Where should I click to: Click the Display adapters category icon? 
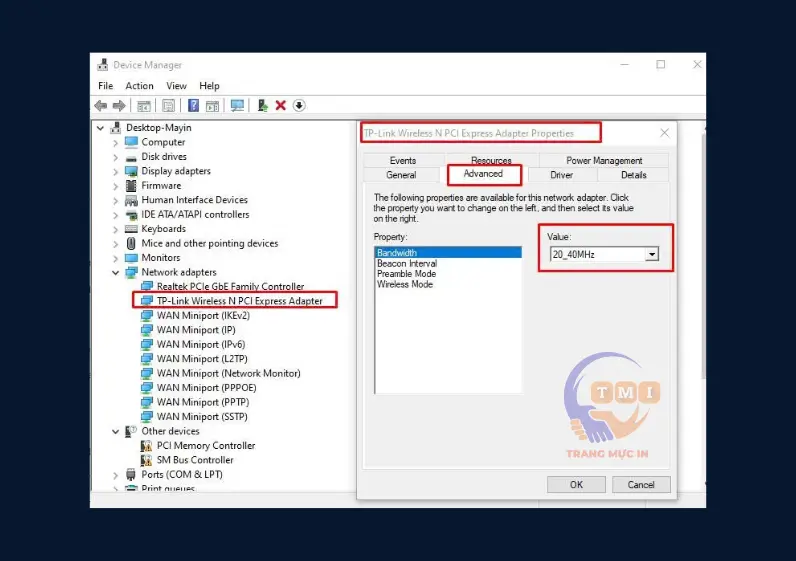pyautogui.click(x=131, y=171)
